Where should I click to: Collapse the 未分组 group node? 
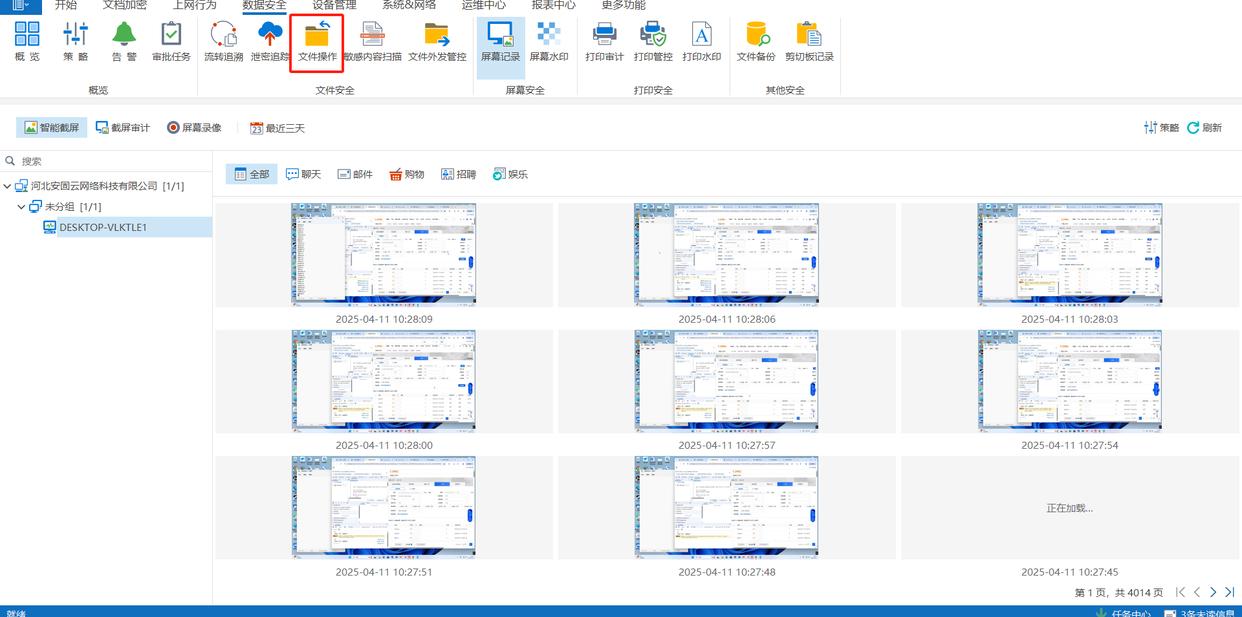point(22,207)
